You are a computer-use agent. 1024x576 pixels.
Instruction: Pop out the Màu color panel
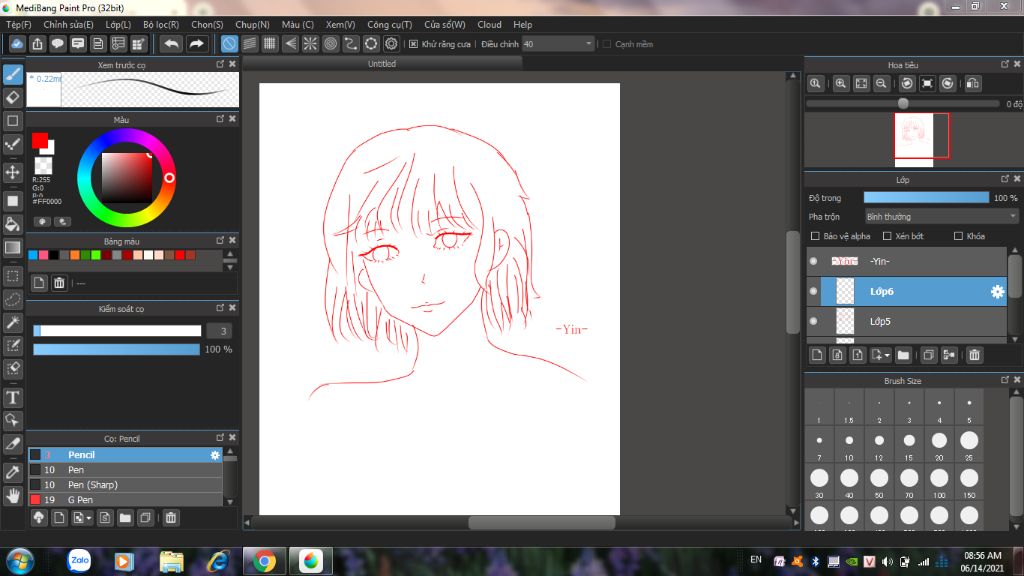pyautogui.click(x=220, y=119)
